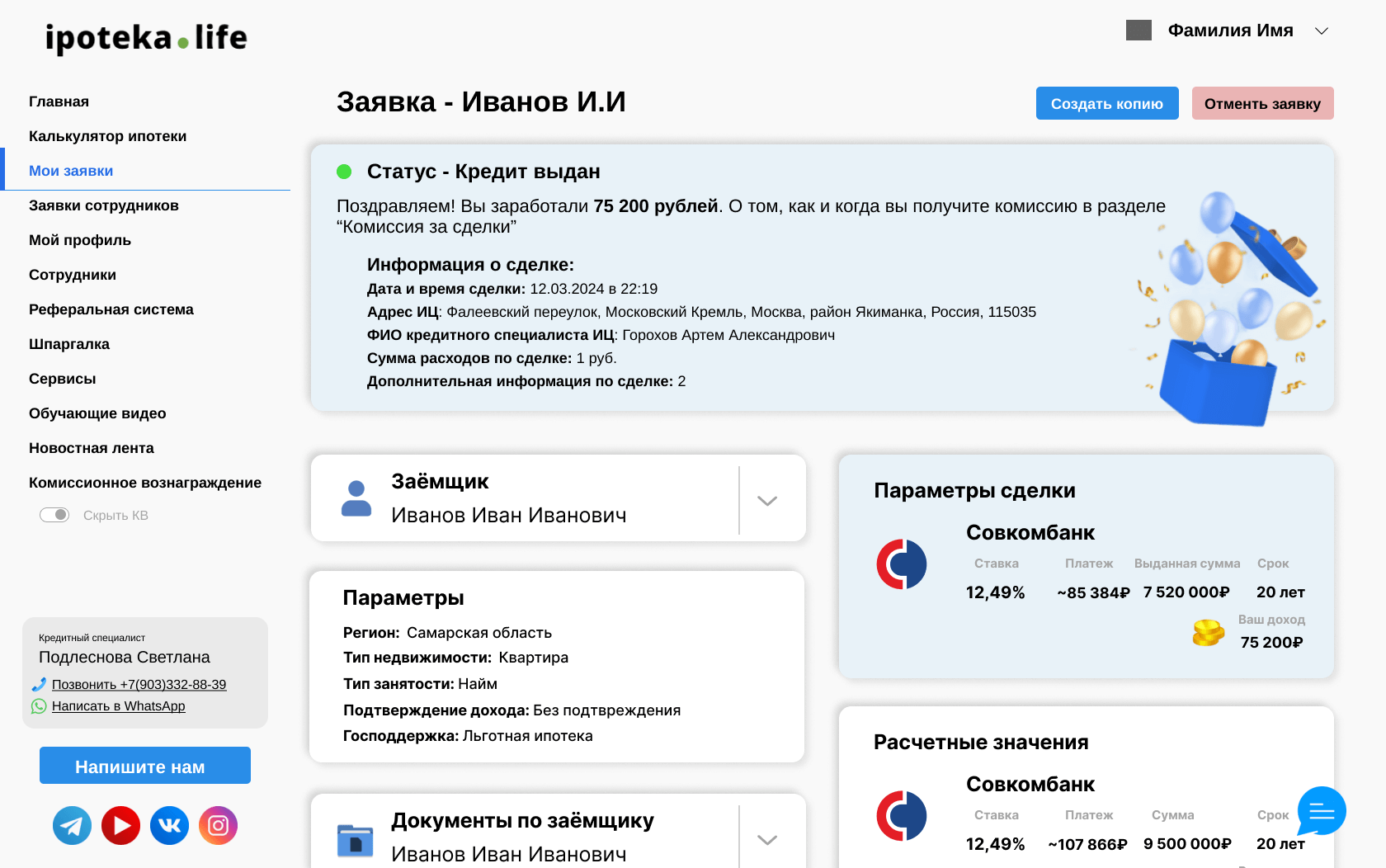Expand the Документы по заёмщику section

coord(768,838)
